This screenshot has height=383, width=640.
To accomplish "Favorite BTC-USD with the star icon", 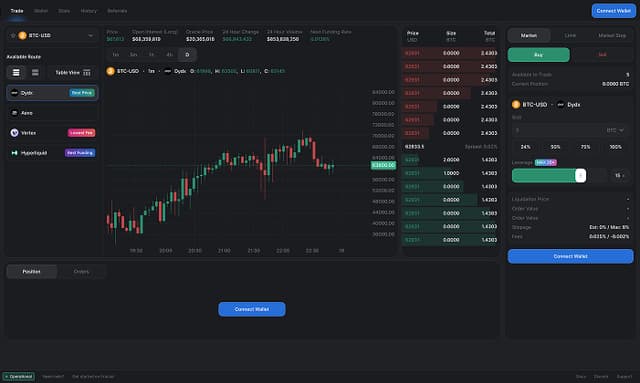I will [x=13, y=36].
